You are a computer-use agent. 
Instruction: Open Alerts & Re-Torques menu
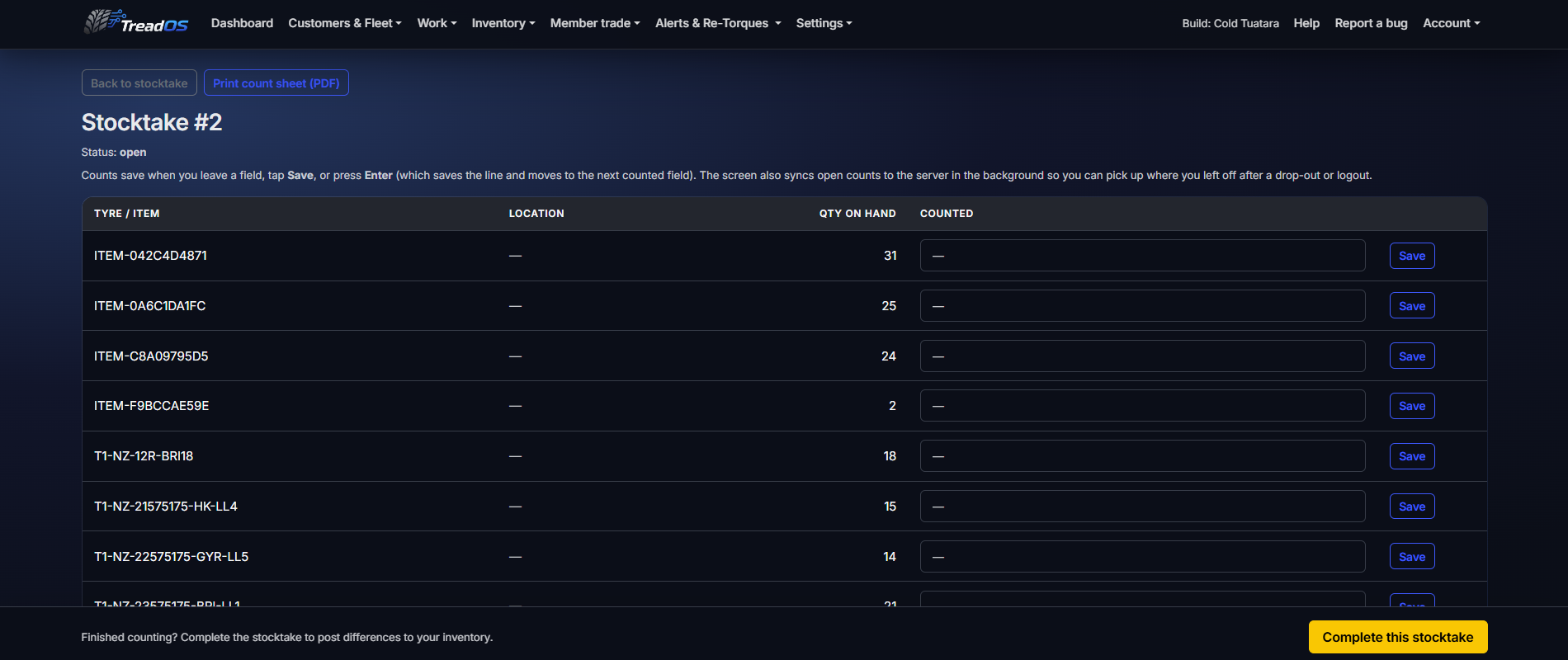pyautogui.click(x=718, y=23)
